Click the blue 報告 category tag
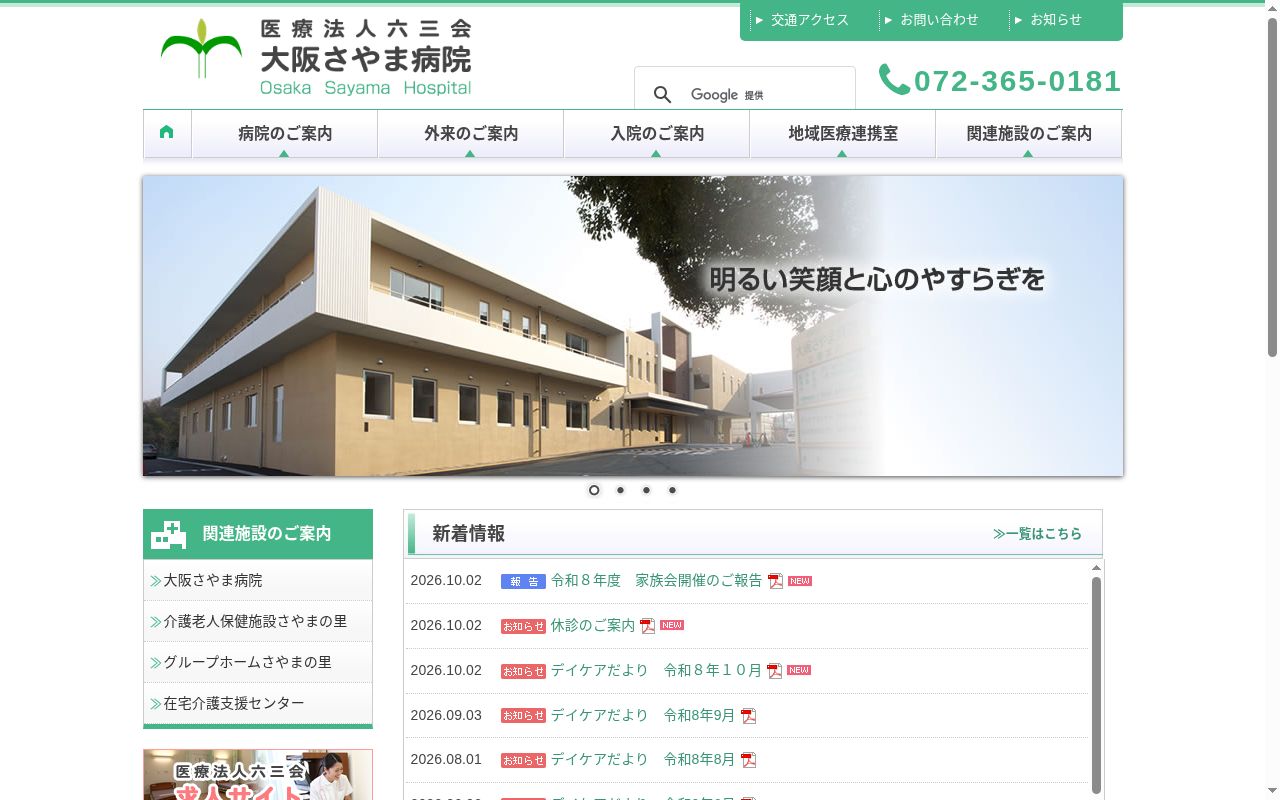The image size is (1280, 800). [x=523, y=581]
